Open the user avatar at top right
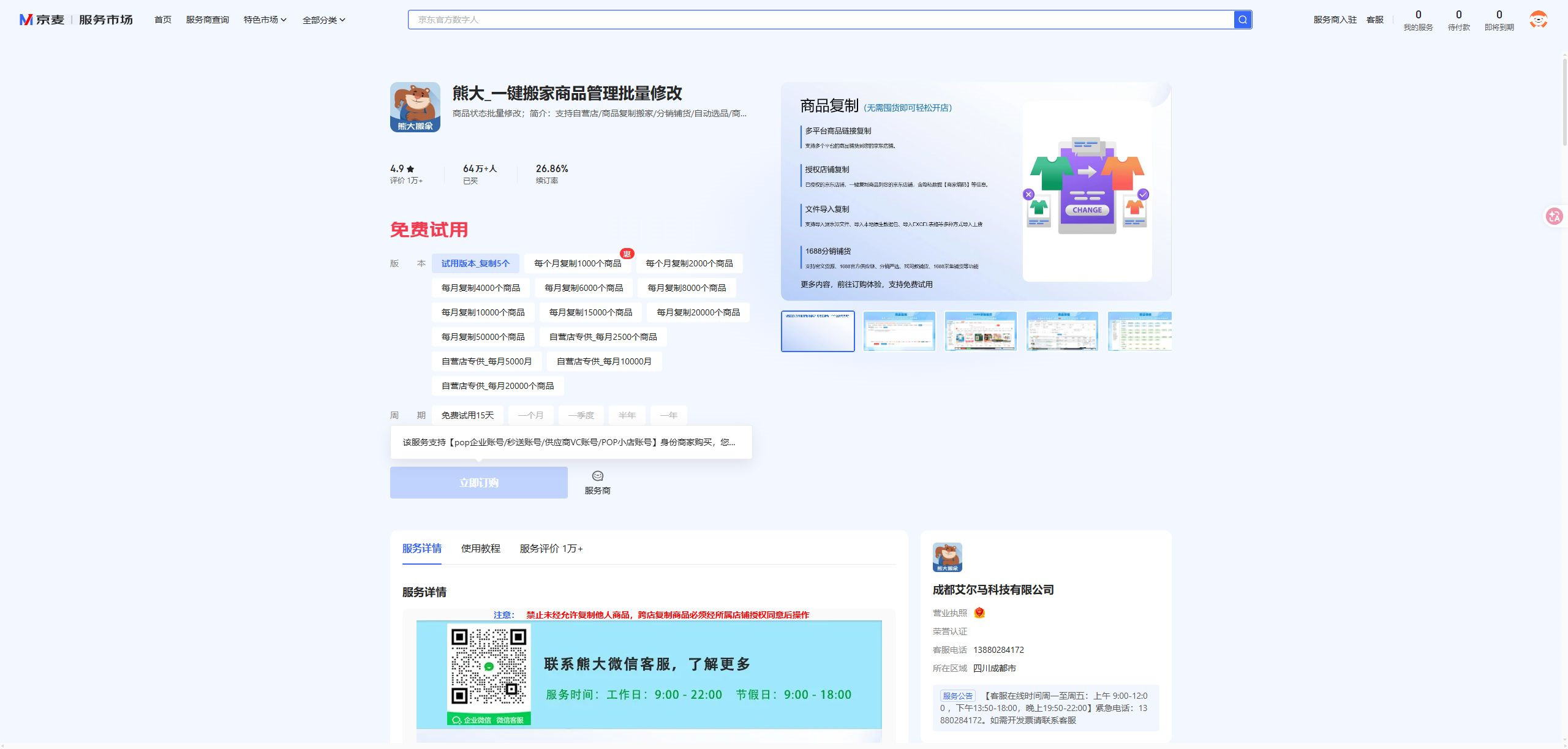Image resolution: width=1568 pixels, height=749 pixels. tap(1538, 20)
